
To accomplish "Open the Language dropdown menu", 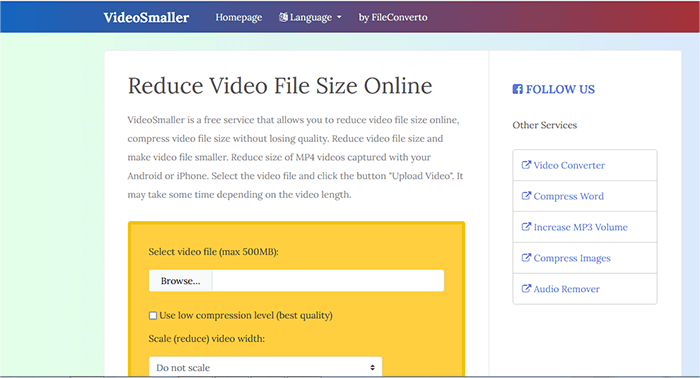I will (x=310, y=17).
